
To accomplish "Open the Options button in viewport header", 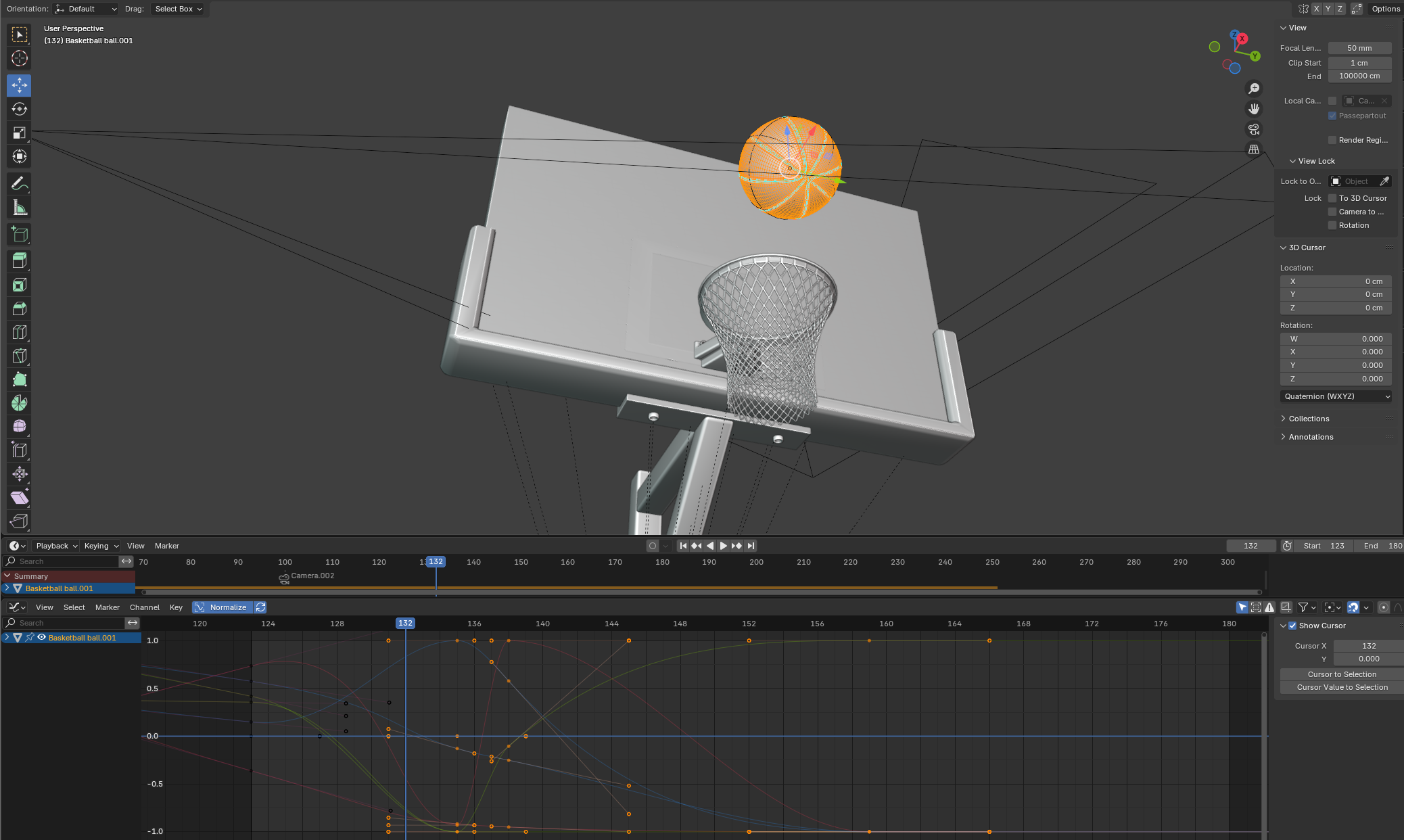I will 1386,9.
